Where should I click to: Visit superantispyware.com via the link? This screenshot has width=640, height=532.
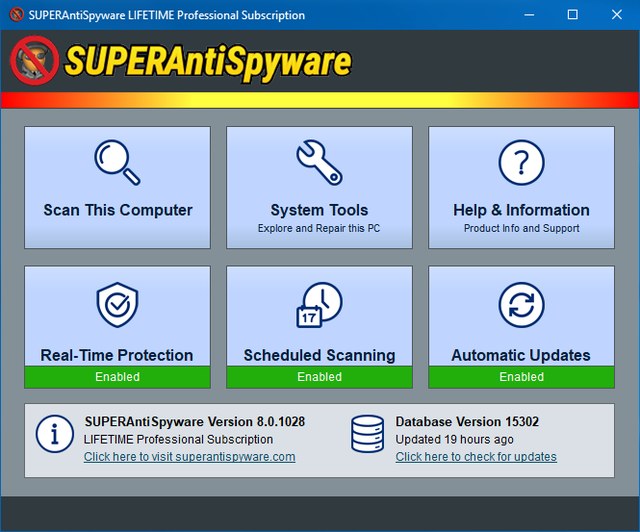pos(189,457)
